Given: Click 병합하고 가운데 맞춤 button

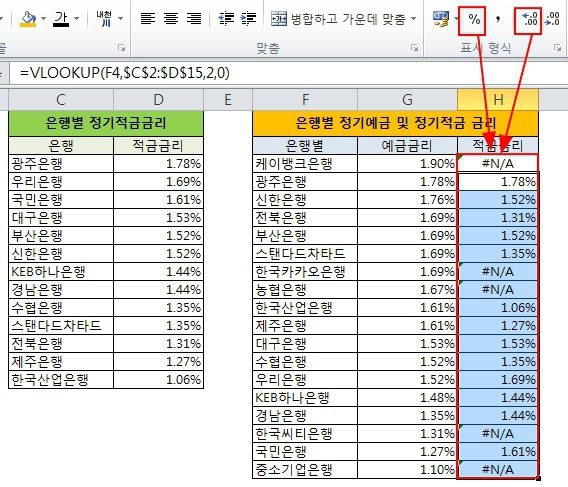Looking at the screenshot, I should pyautogui.click(x=338, y=18).
